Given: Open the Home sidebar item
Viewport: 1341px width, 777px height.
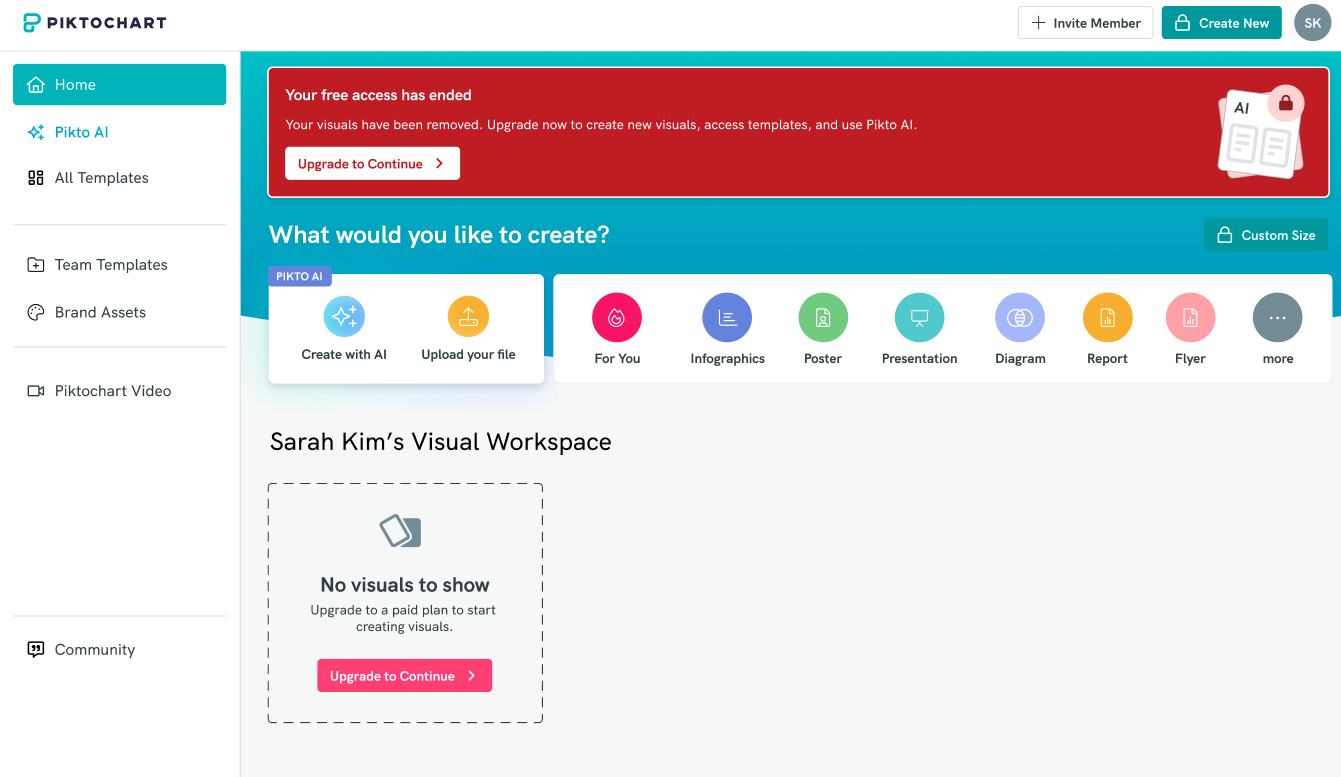Looking at the screenshot, I should 119,84.
